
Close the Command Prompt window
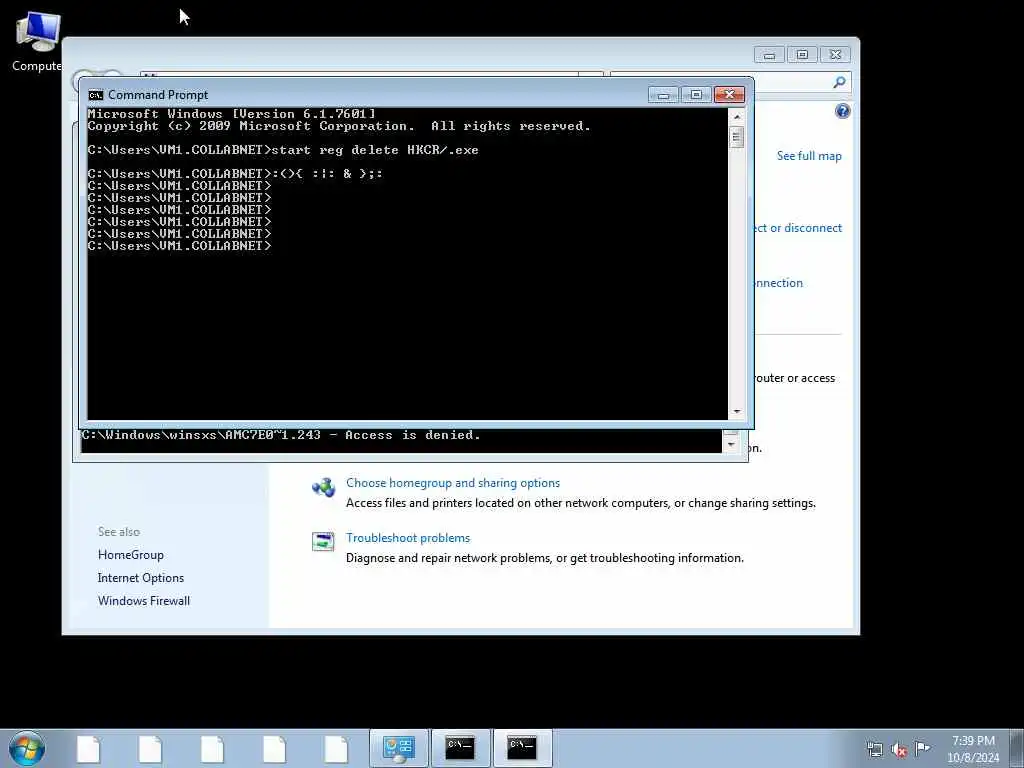[729, 95]
